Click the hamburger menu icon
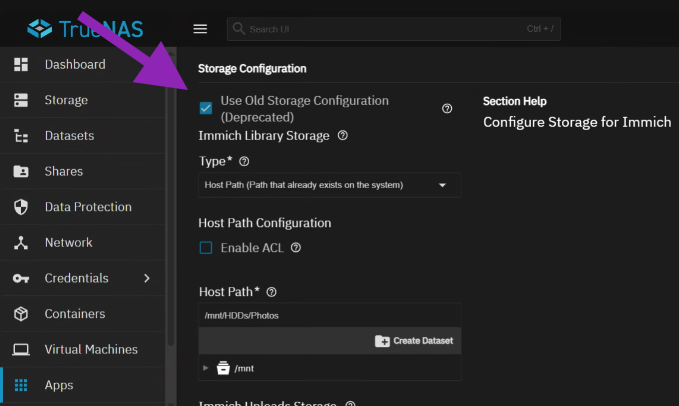The image size is (679, 406). pos(200,29)
